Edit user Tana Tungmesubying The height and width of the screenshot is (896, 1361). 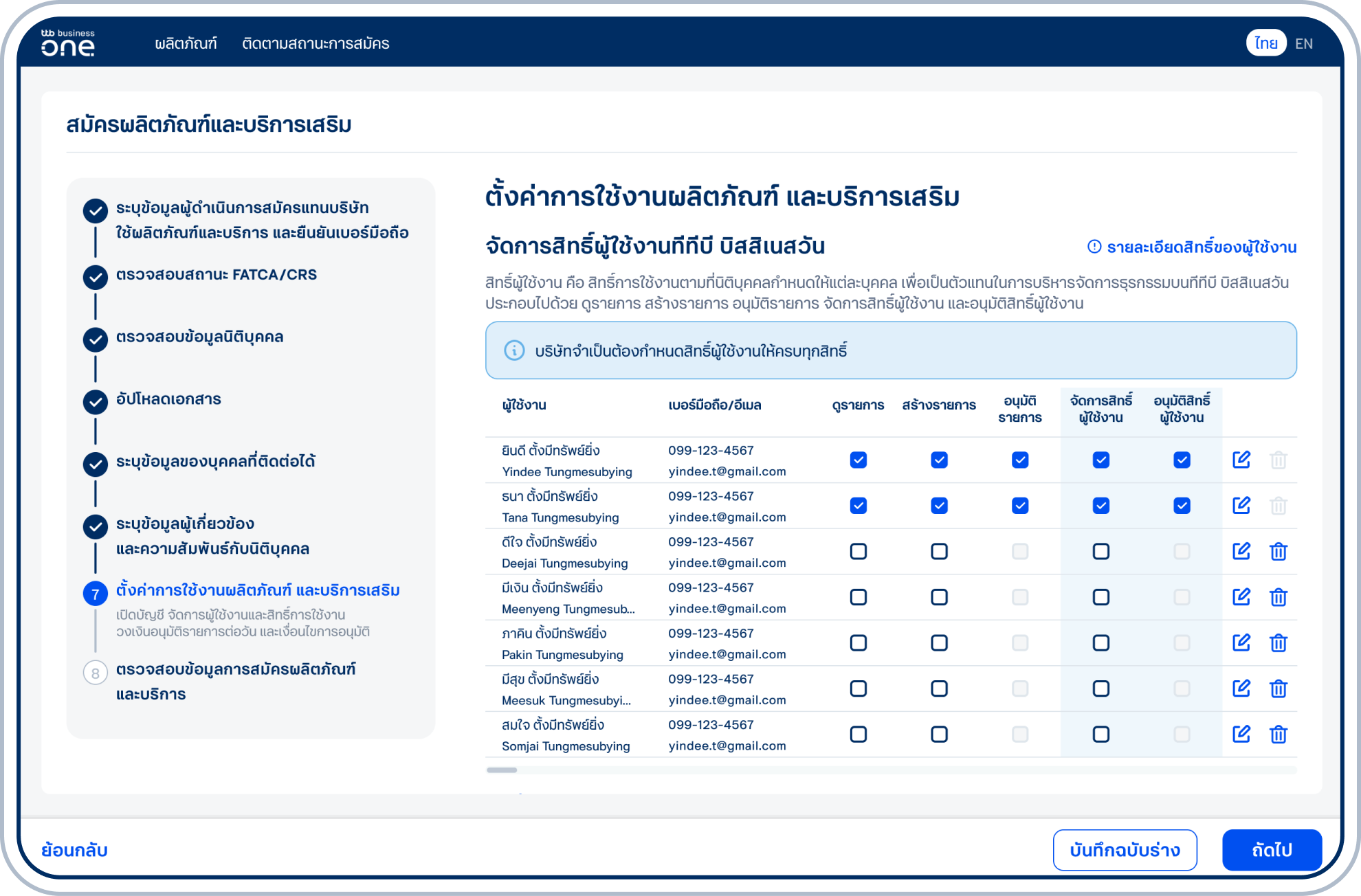[x=1241, y=506]
